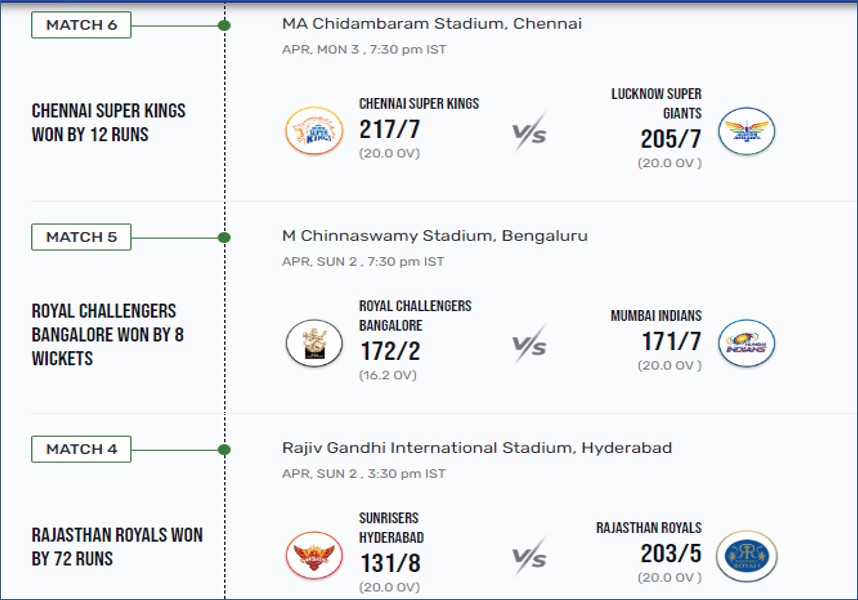Click the MATCH 4 label box

click(81, 449)
